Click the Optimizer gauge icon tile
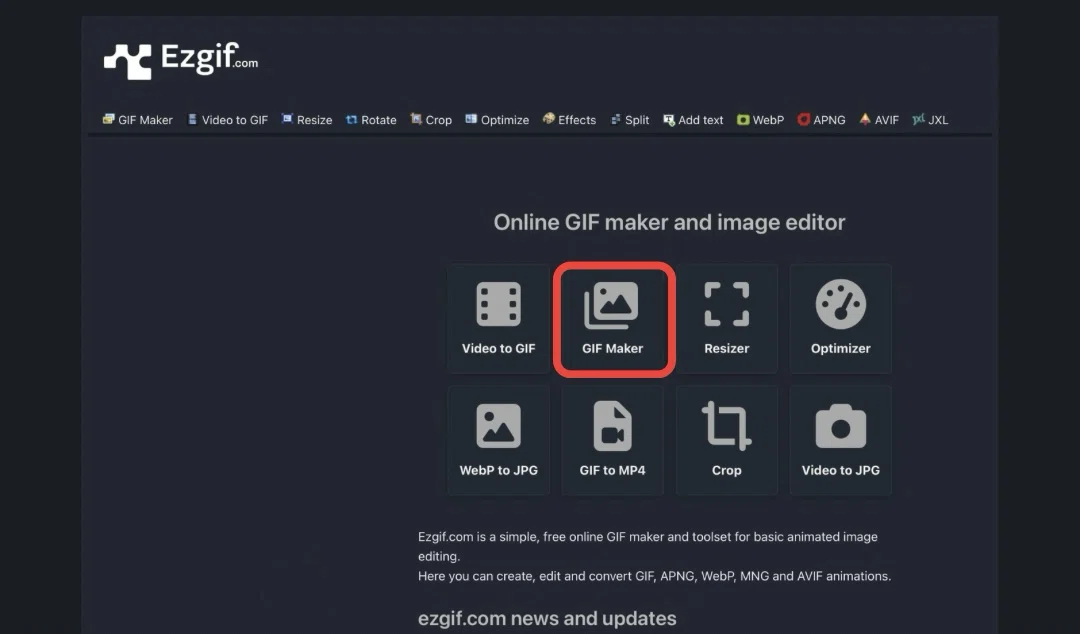 click(841, 318)
